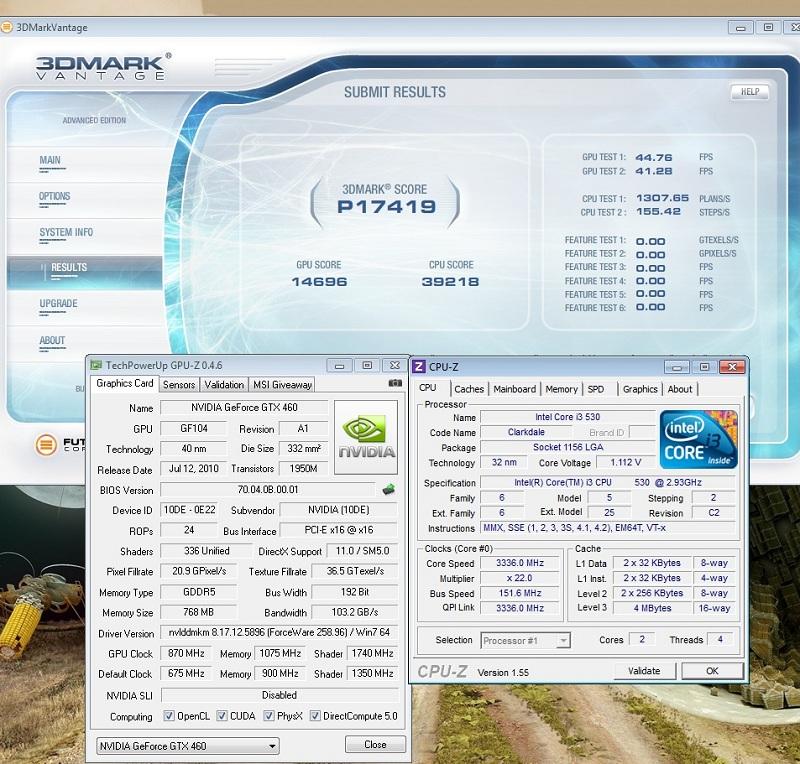Open ABOUT in 3DMark sidebar
This screenshot has height=764, width=800.
point(52,340)
